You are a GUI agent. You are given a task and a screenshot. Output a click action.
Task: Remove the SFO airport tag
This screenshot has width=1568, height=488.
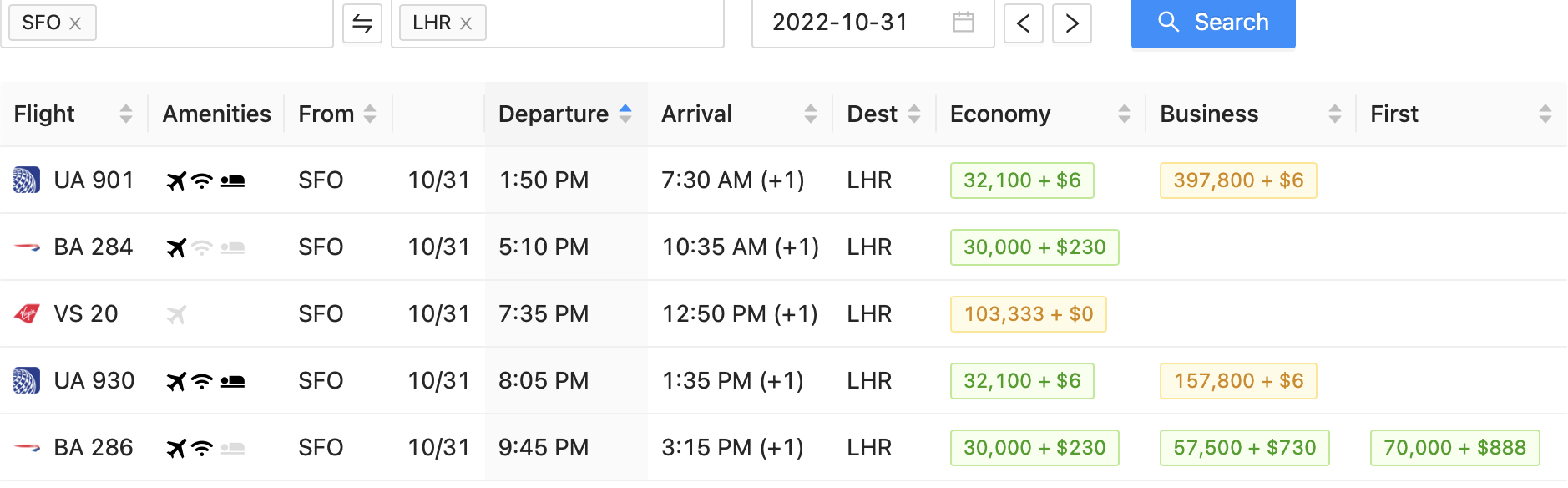point(75,23)
